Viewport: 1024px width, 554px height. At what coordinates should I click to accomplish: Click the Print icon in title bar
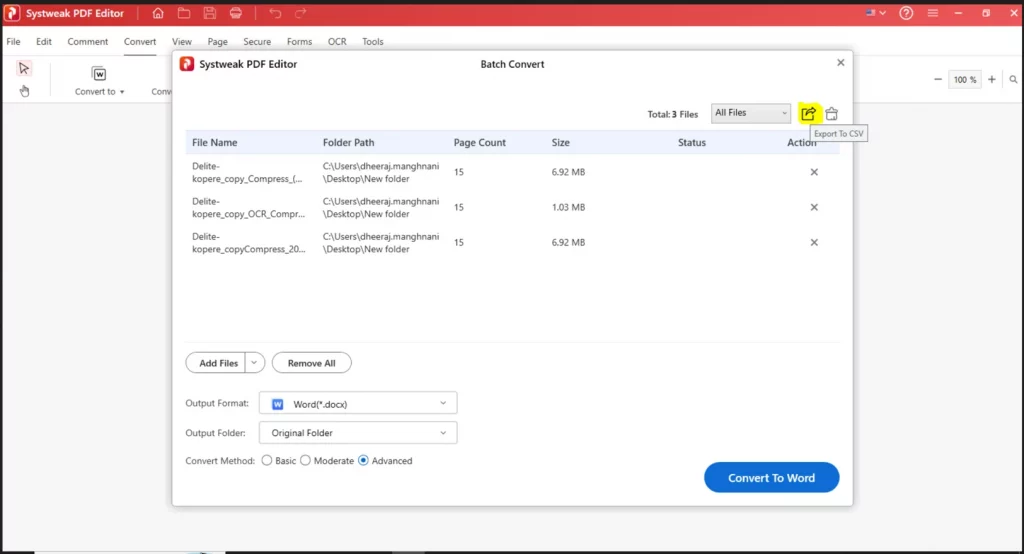point(236,13)
